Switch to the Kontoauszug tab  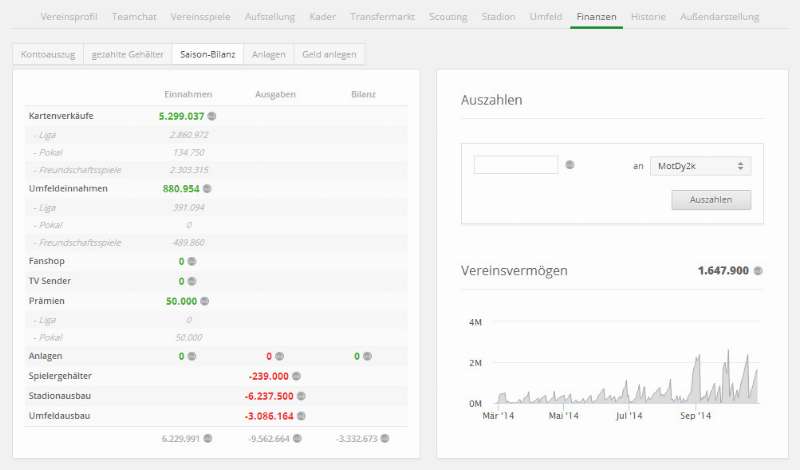click(x=48, y=54)
